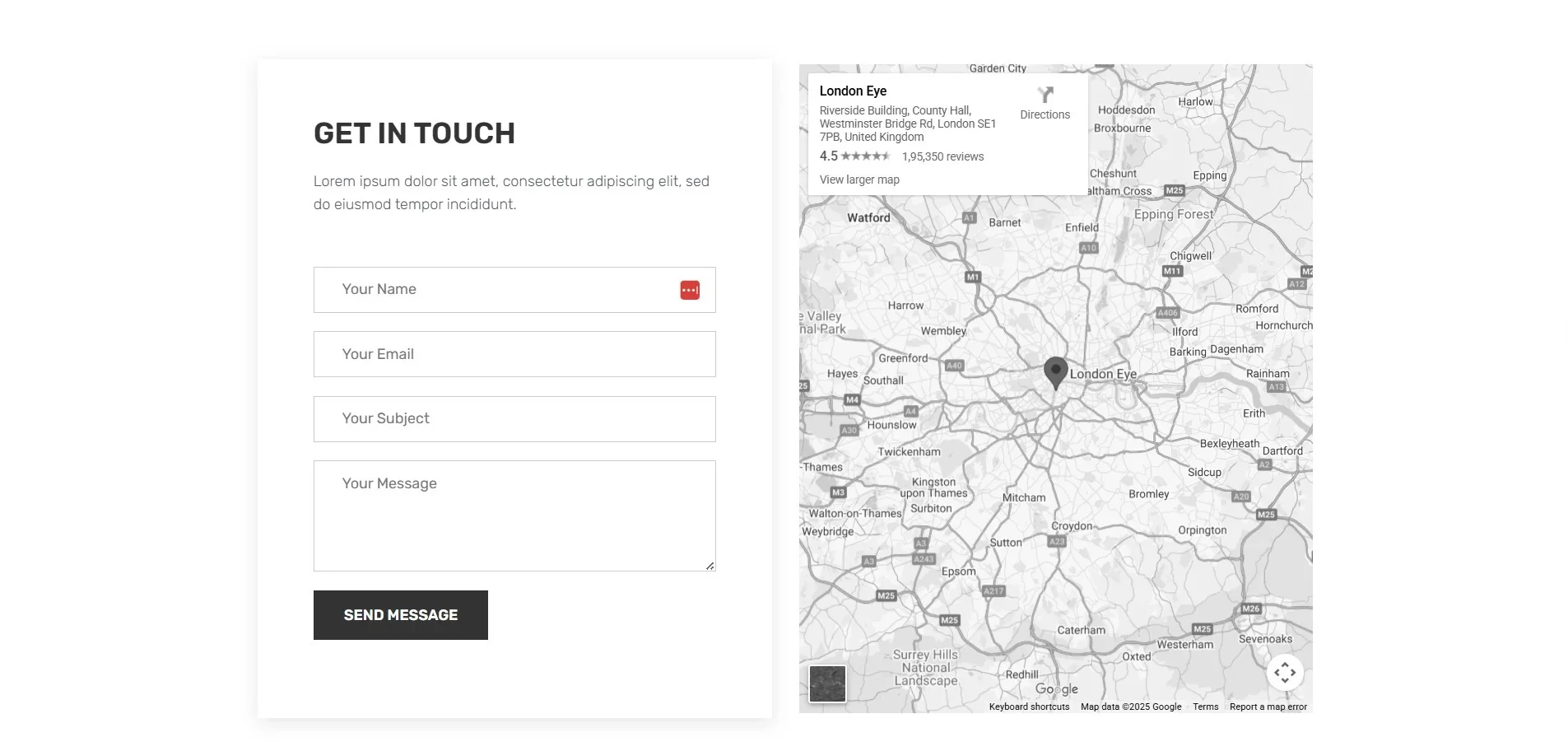This screenshot has height=751, width=1568.
Task: Click the London Eye title in place card
Action: click(853, 91)
